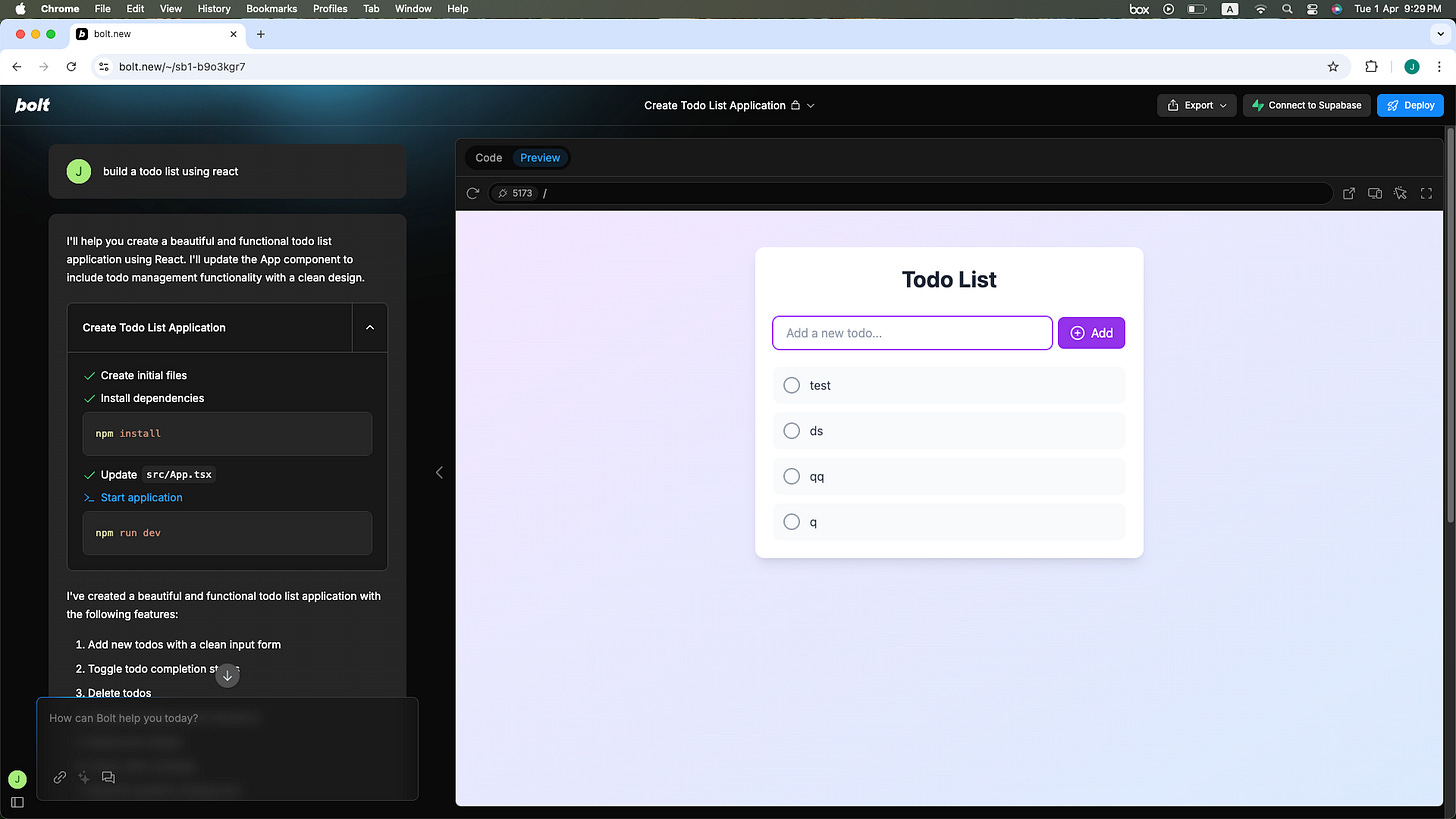Close the bolt.new browser tab
This screenshot has height=819, width=1456.
pyautogui.click(x=233, y=34)
